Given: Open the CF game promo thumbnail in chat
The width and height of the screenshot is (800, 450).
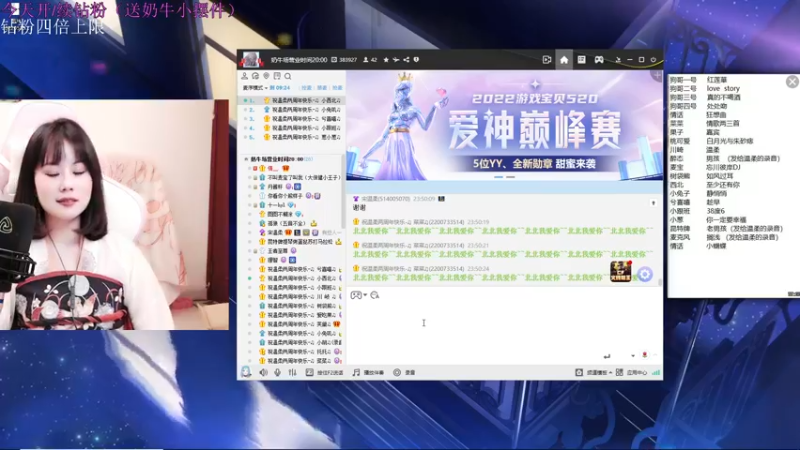Looking at the screenshot, I should [x=620, y=271].
